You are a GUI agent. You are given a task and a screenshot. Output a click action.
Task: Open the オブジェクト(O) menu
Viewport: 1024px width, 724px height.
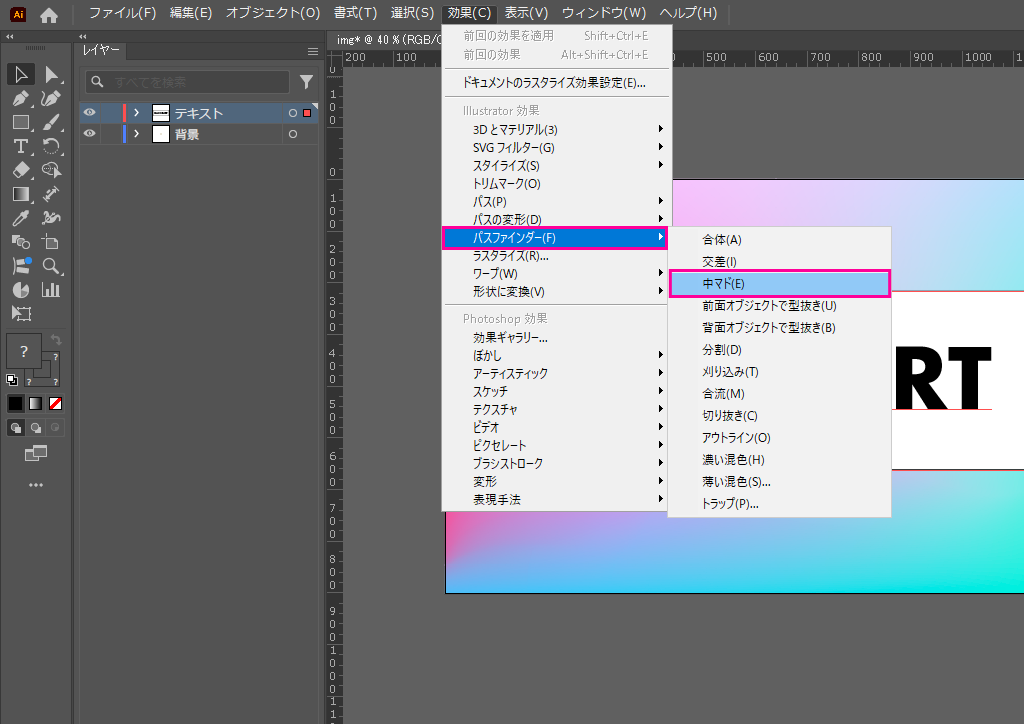coord(272,13)
